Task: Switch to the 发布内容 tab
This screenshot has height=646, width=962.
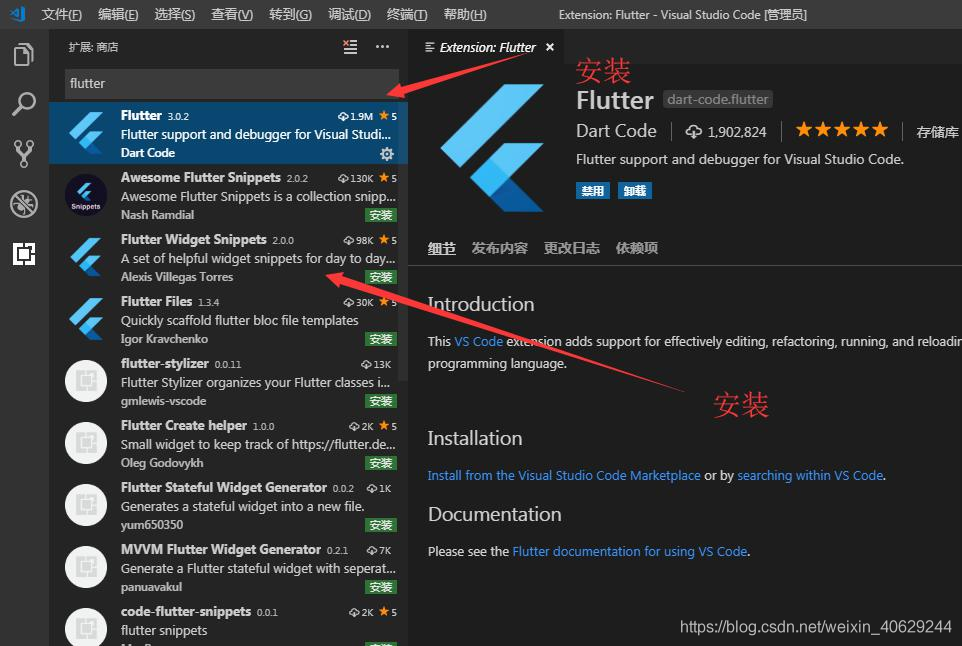Action: pos(499,248)
